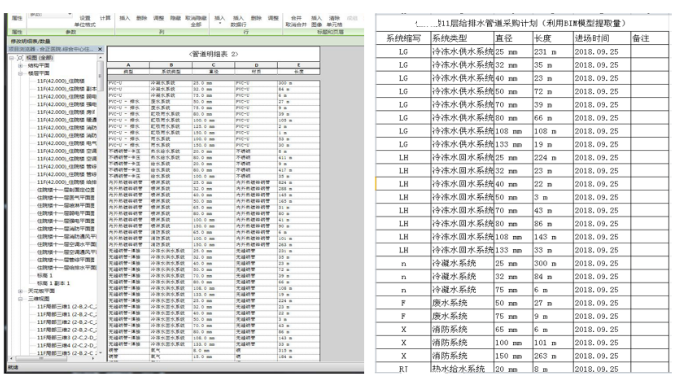This screenshot has width=680, height=383.
Task: Click 系统缩写 header in purchase plan table
Action: (x=403, y=38)
